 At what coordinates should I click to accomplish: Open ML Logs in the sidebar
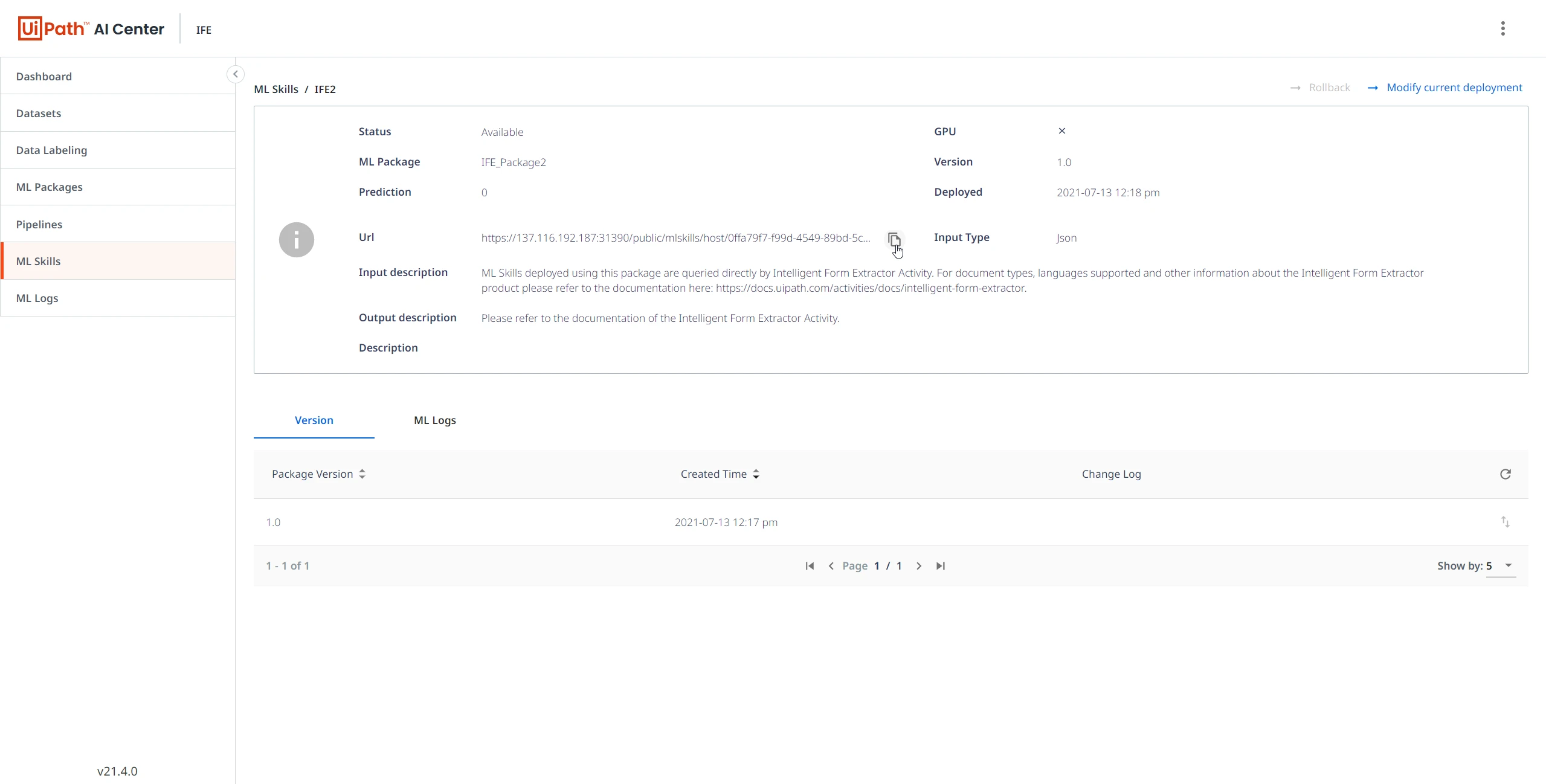[118, 298]
